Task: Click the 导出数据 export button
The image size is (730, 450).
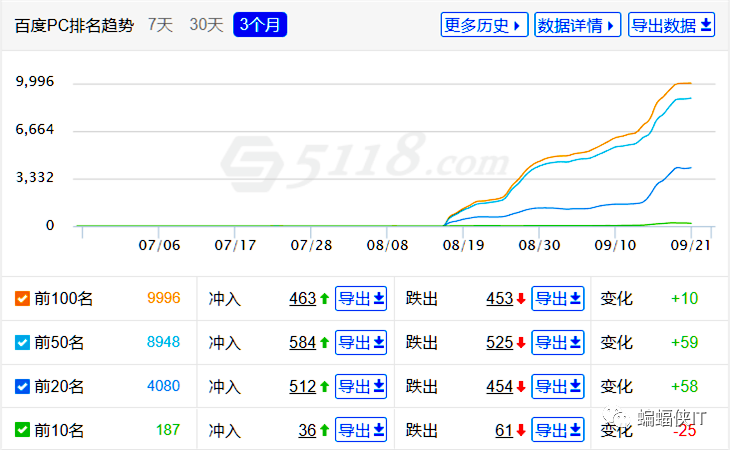Action: click(x=671, y=25)
